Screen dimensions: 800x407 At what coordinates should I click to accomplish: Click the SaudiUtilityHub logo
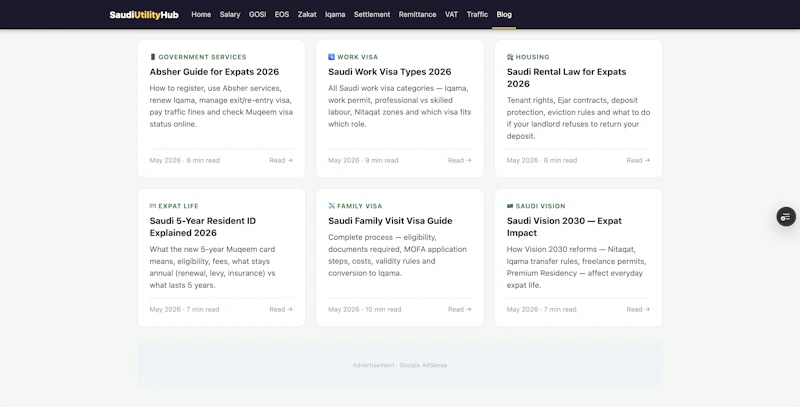(144, 15)
